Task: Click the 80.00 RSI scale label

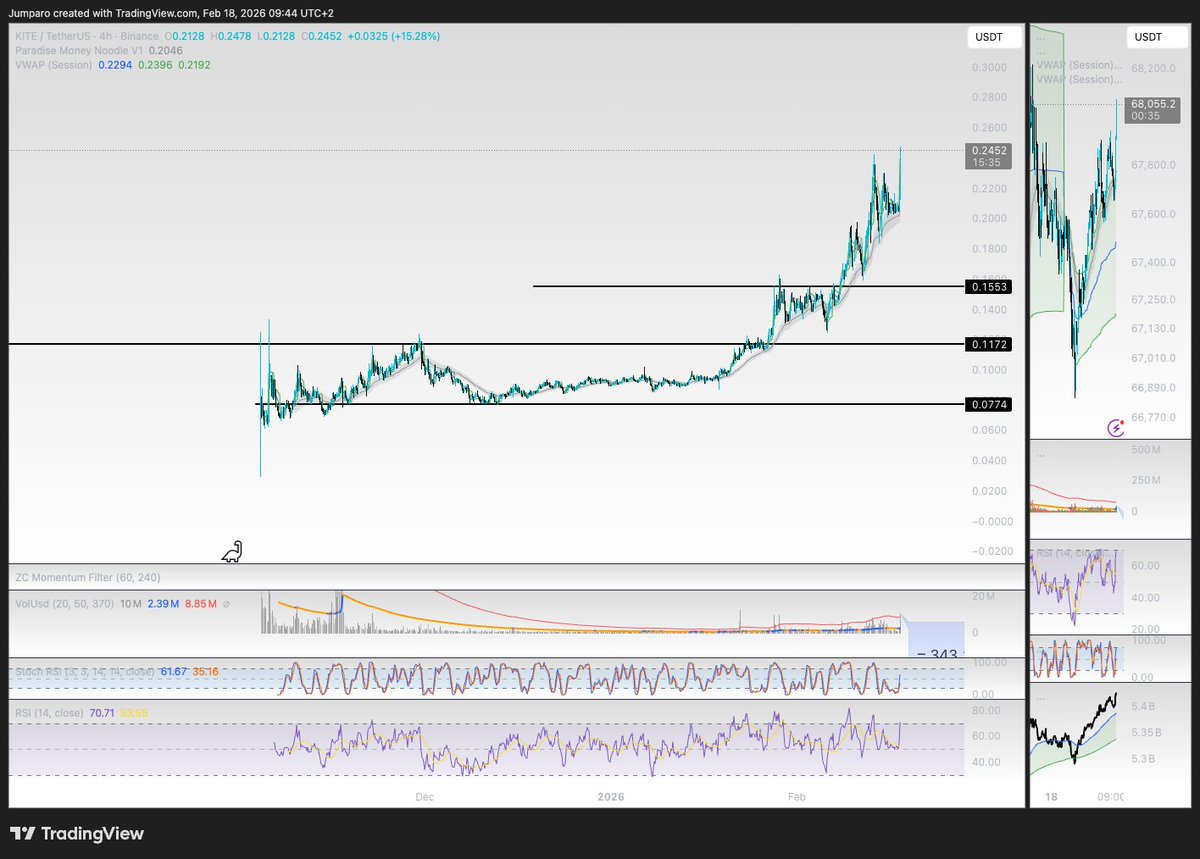Action: 986,711
